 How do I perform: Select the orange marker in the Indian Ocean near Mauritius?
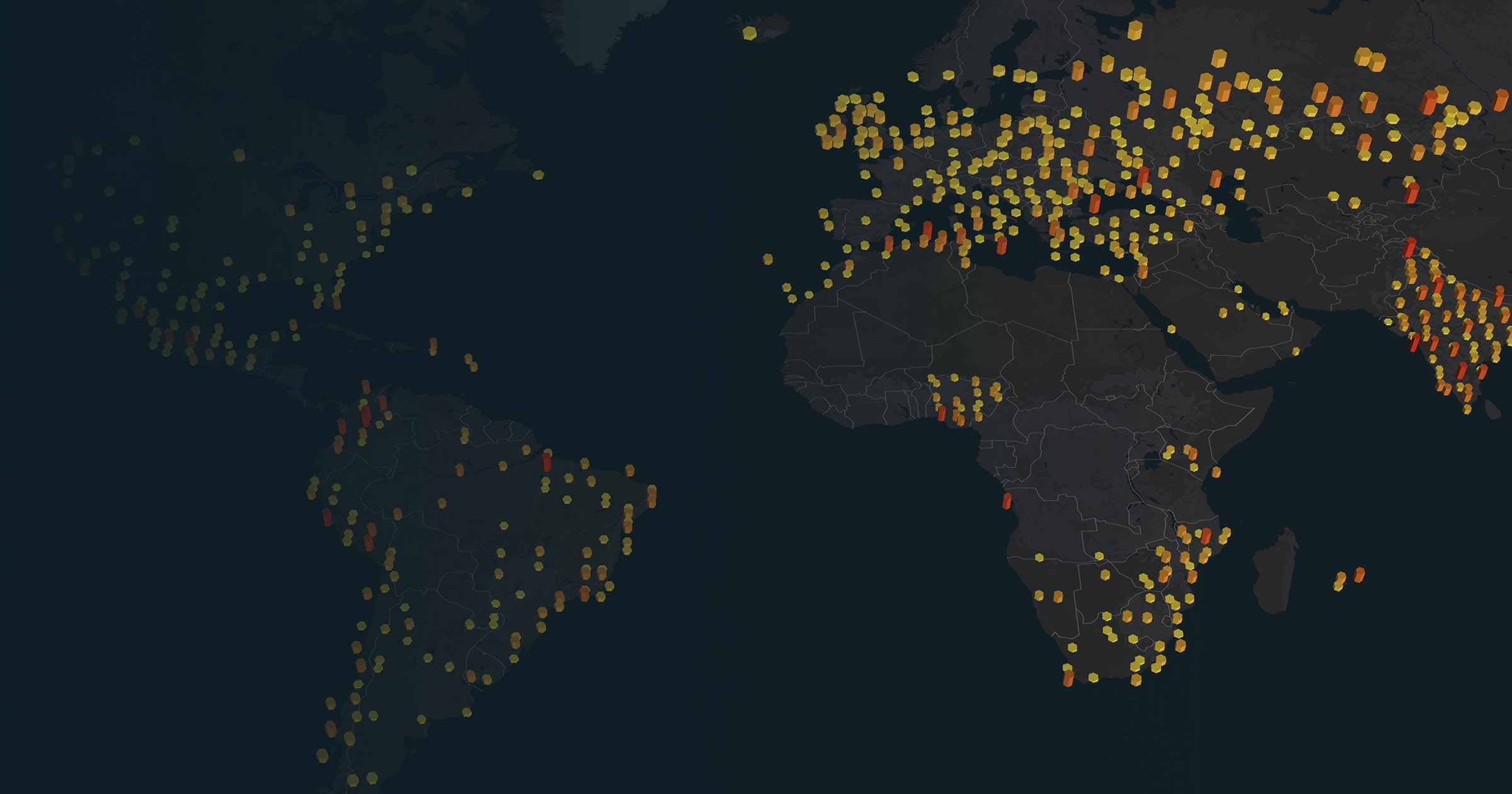click(x=1360, y=575)
